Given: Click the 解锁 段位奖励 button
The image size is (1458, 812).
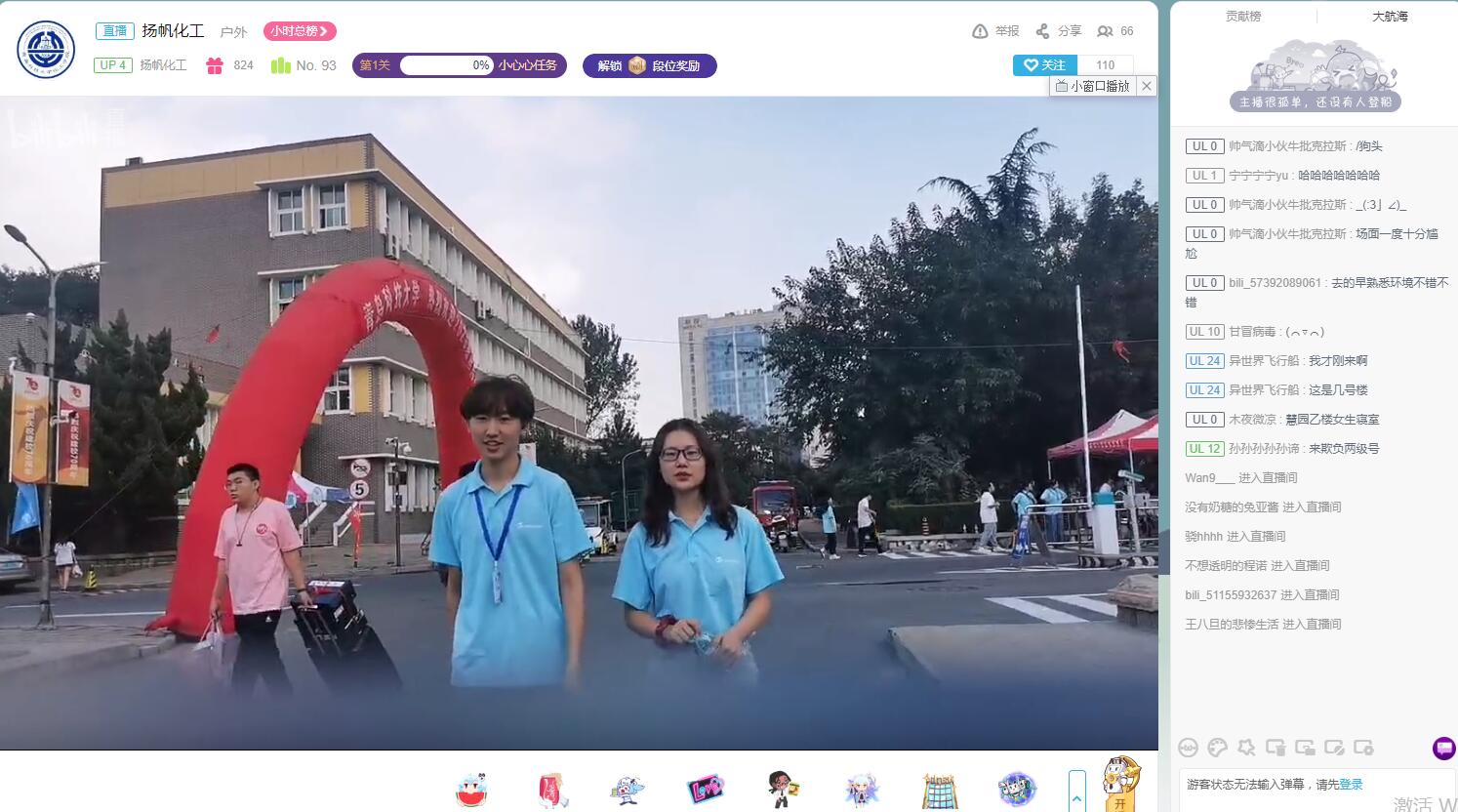Looking at the screenshot, I should click(x=649, y=65).
